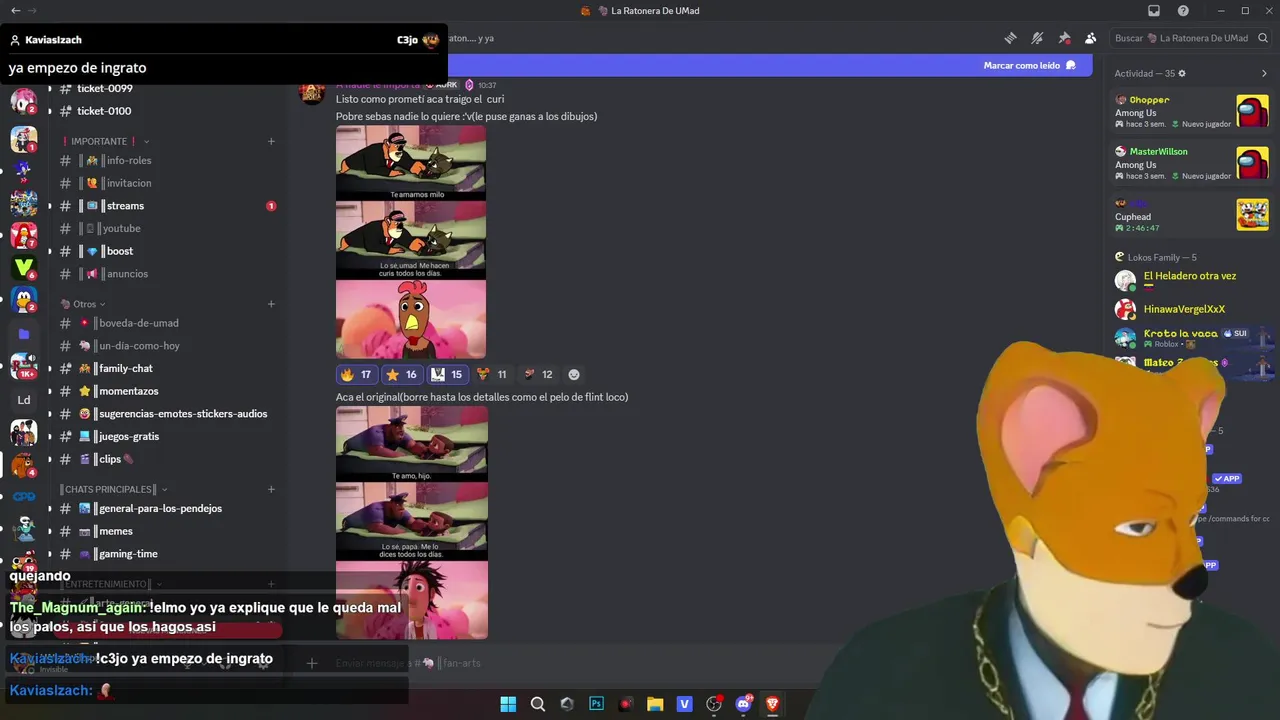This screenshot has height=720, width=1280.
Task: Open the Ld server icon
Action: click(x=24, y=400)
